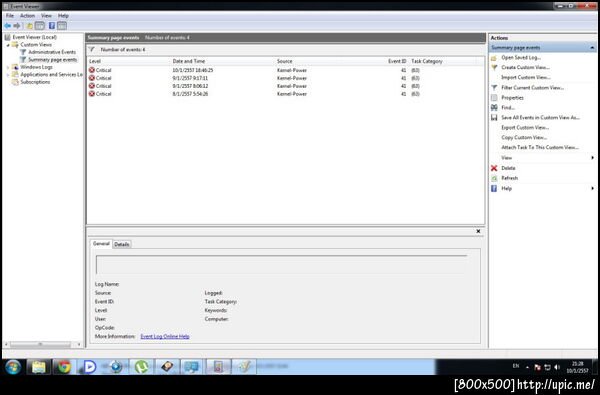Open the View menu
The width and height of the screenshot is (600, 395).
tap(46, 16)
